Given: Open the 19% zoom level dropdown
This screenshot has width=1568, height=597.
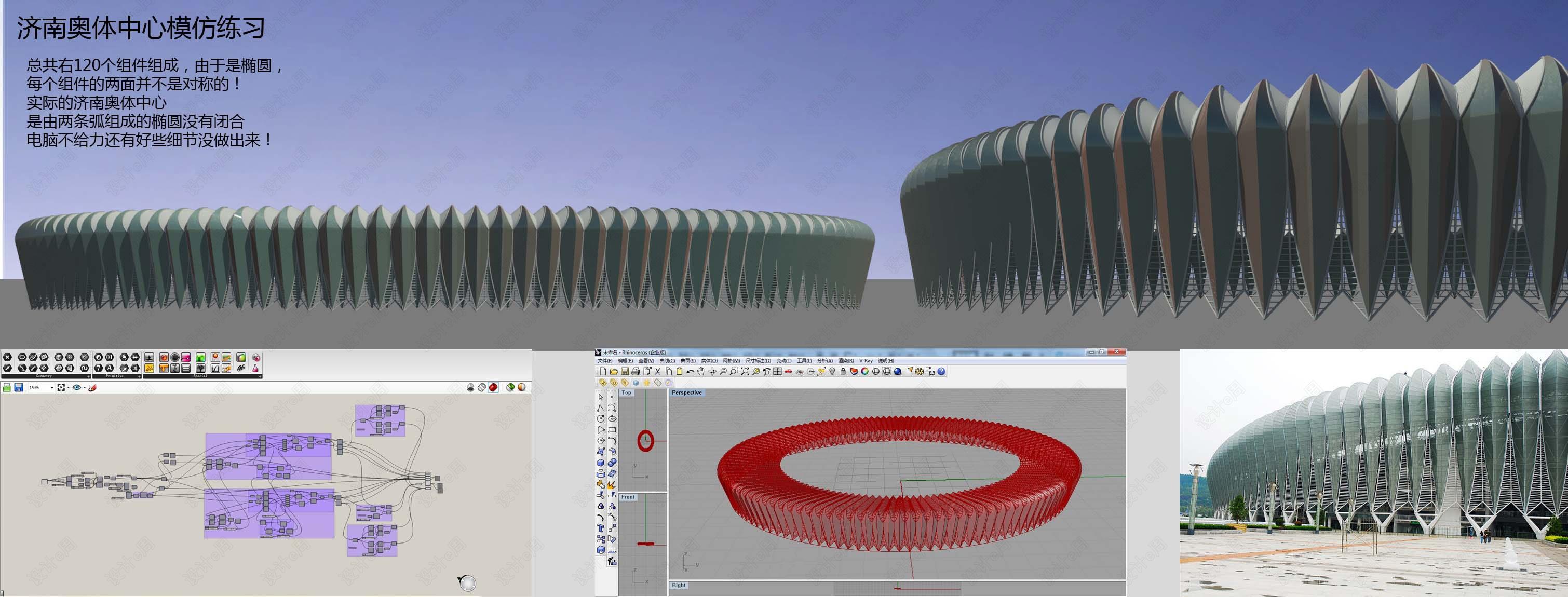Looking at the screenshot, I should click(x=42, y=388).
